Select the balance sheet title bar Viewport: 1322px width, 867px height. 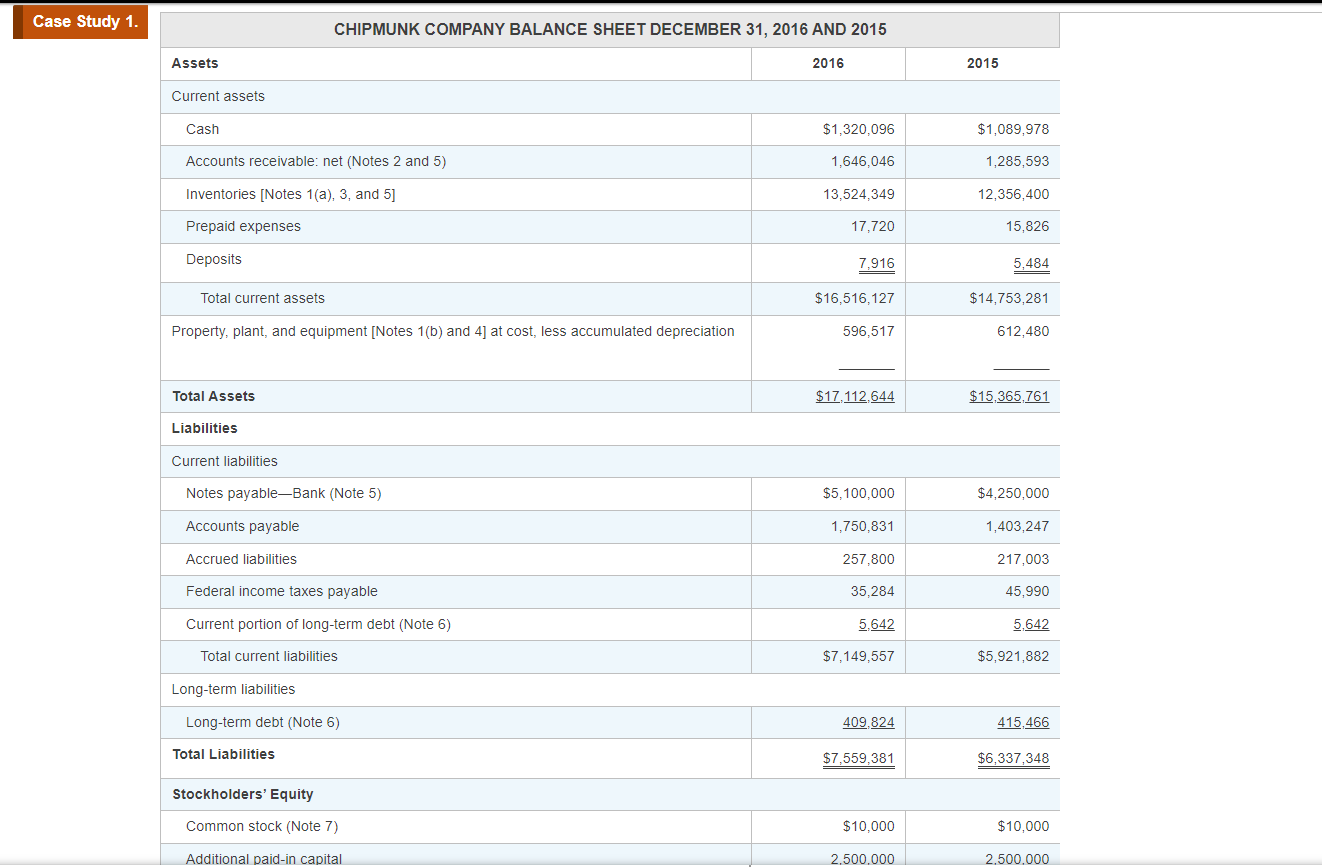610,29
